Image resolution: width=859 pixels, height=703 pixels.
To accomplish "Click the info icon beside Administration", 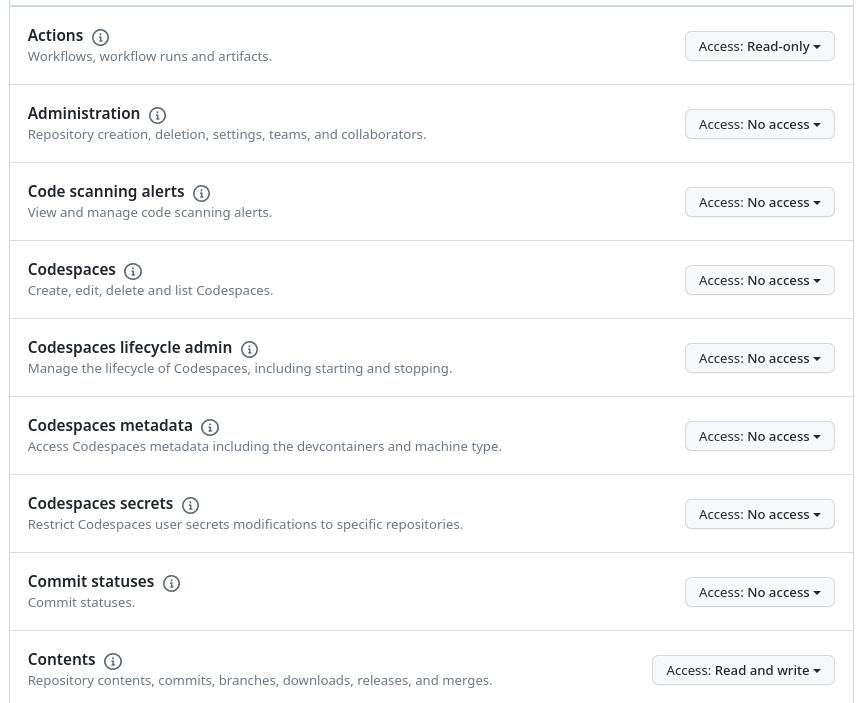I will [x=157, y=115].
